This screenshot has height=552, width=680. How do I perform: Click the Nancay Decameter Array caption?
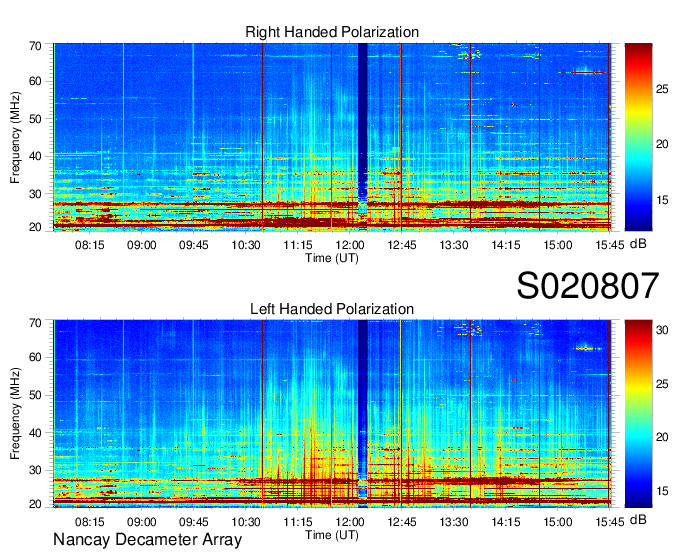click(x=147, y=540)
